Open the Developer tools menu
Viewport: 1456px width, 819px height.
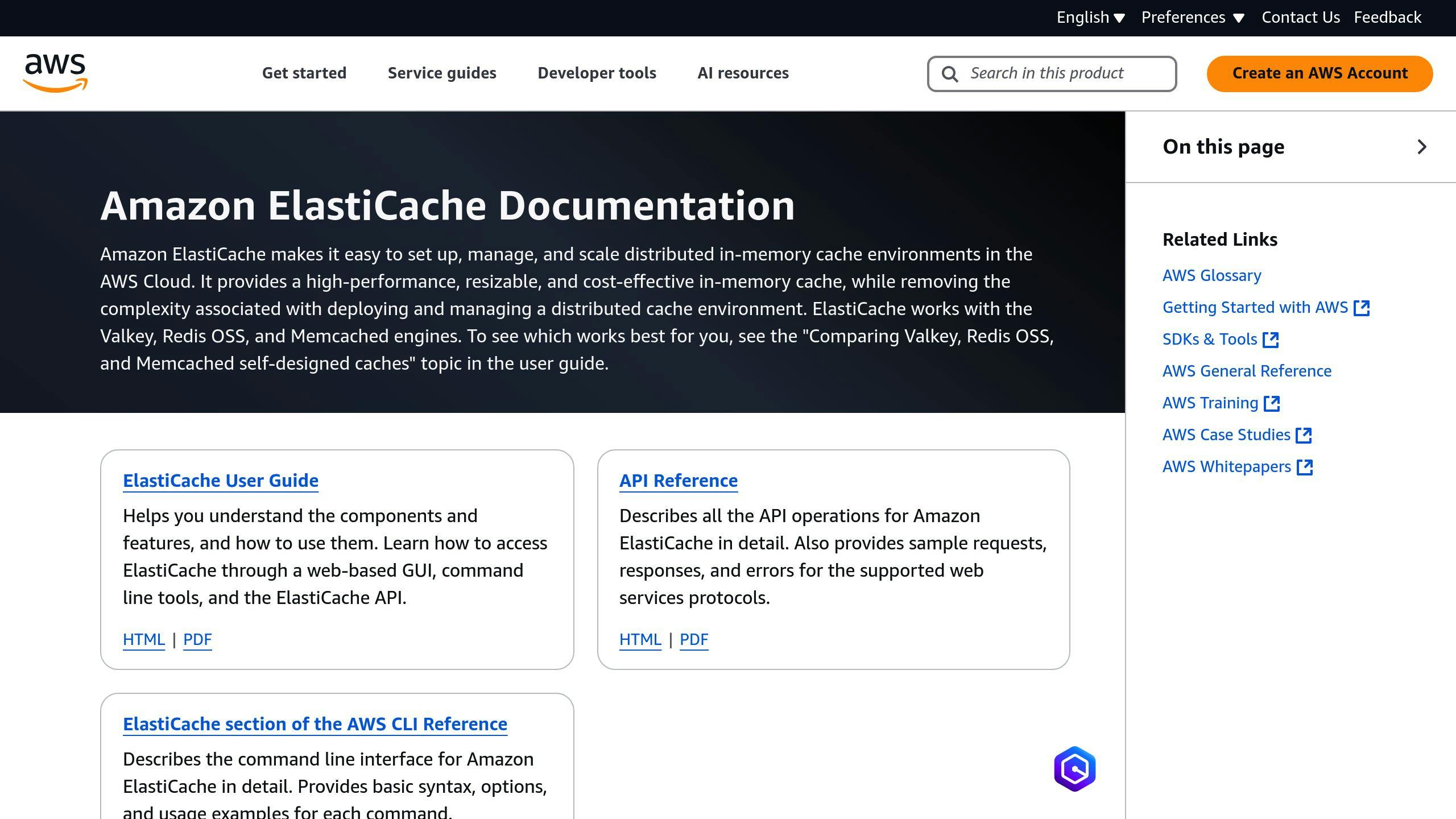pos(597,73)
